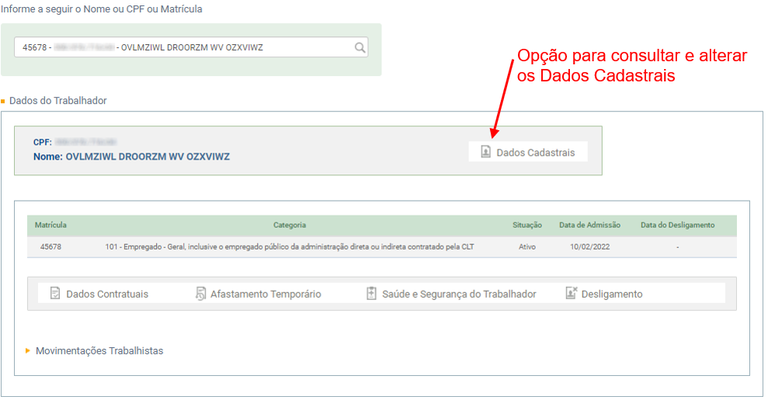
Task: Click the Matrícula column header
Action: (x=51, y=225)
